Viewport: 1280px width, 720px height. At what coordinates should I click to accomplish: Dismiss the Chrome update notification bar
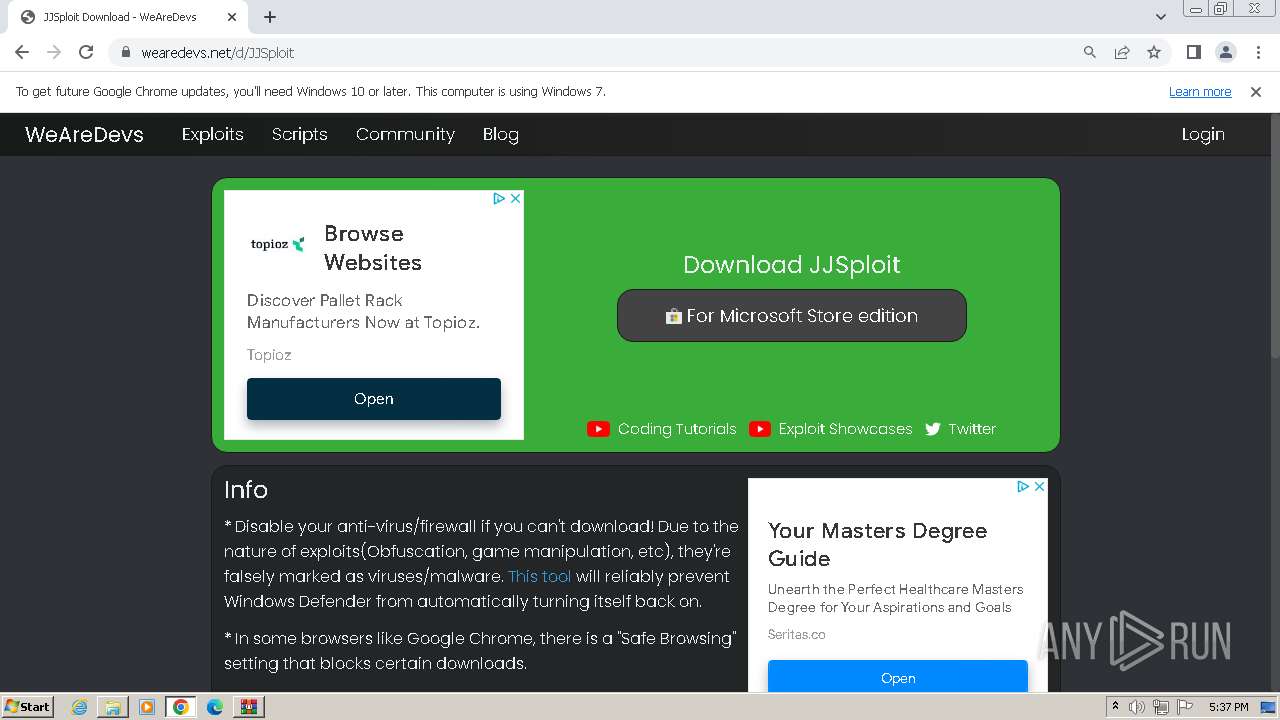[1256, 91]
